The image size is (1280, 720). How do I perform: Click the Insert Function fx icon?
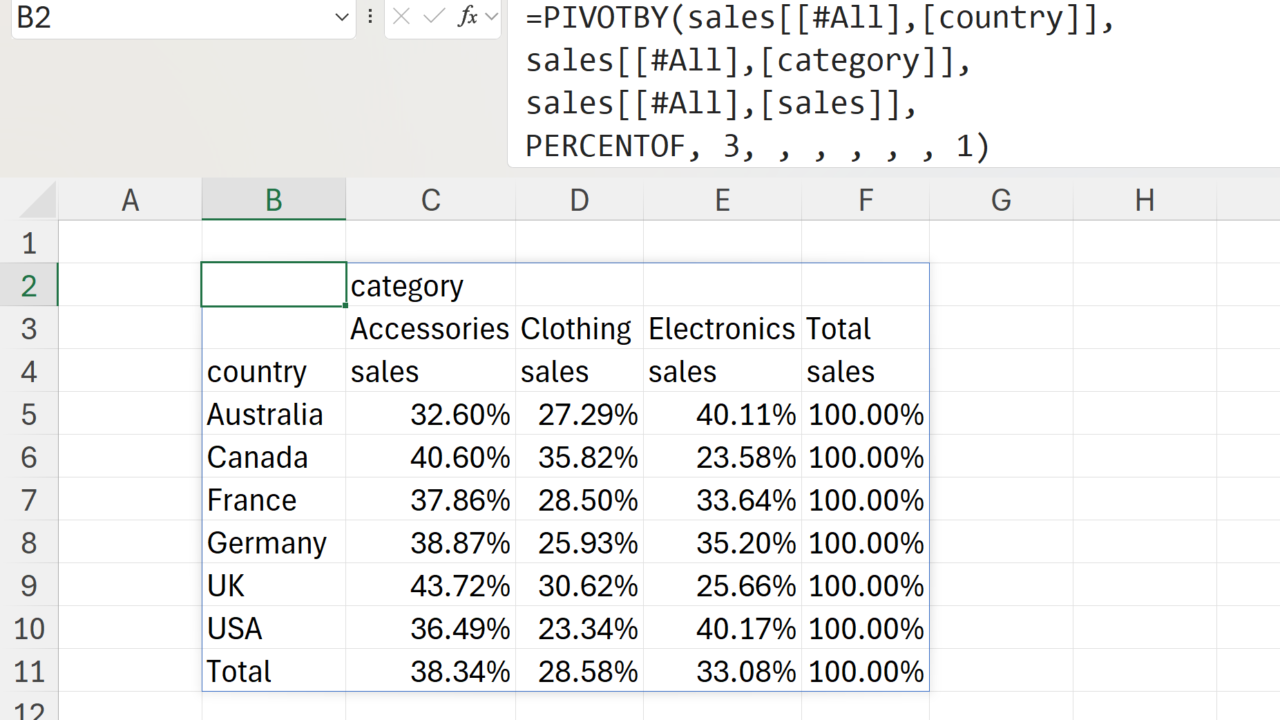tap(467, 17)
